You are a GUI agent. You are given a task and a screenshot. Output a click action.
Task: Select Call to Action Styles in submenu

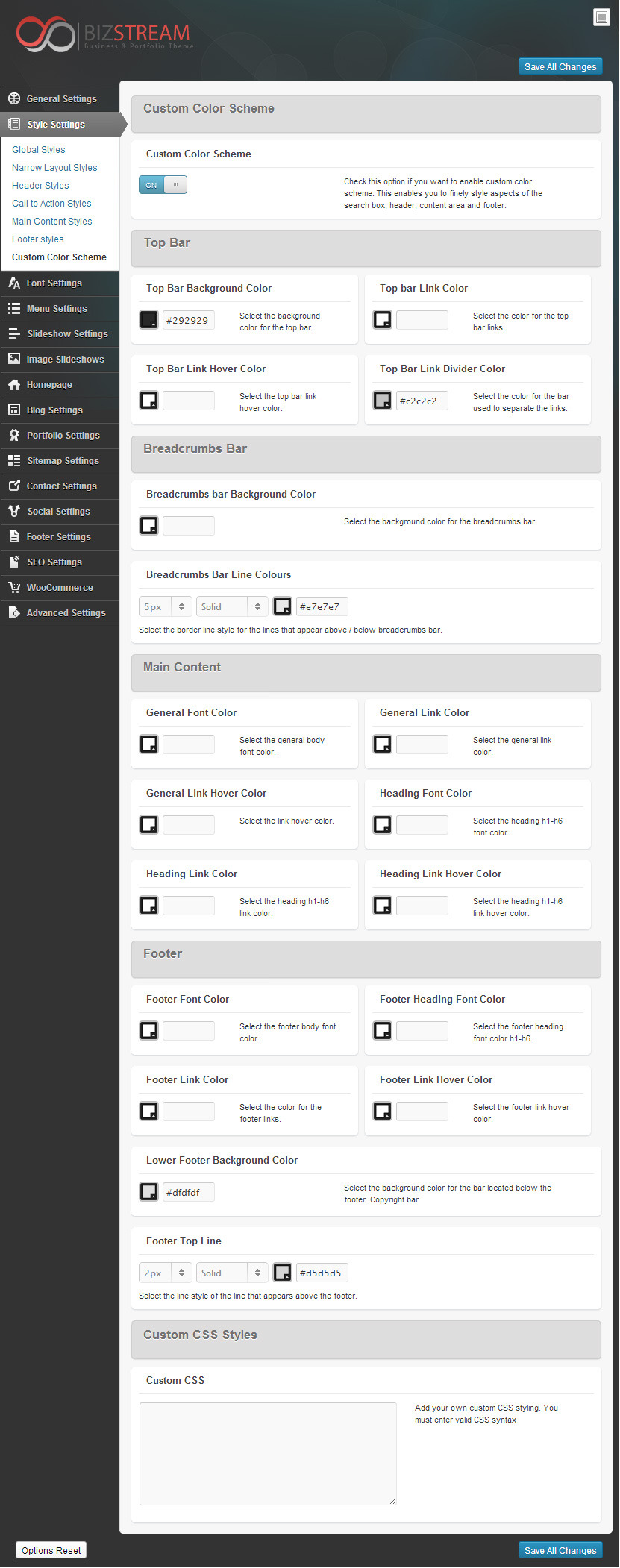(51, 204)
